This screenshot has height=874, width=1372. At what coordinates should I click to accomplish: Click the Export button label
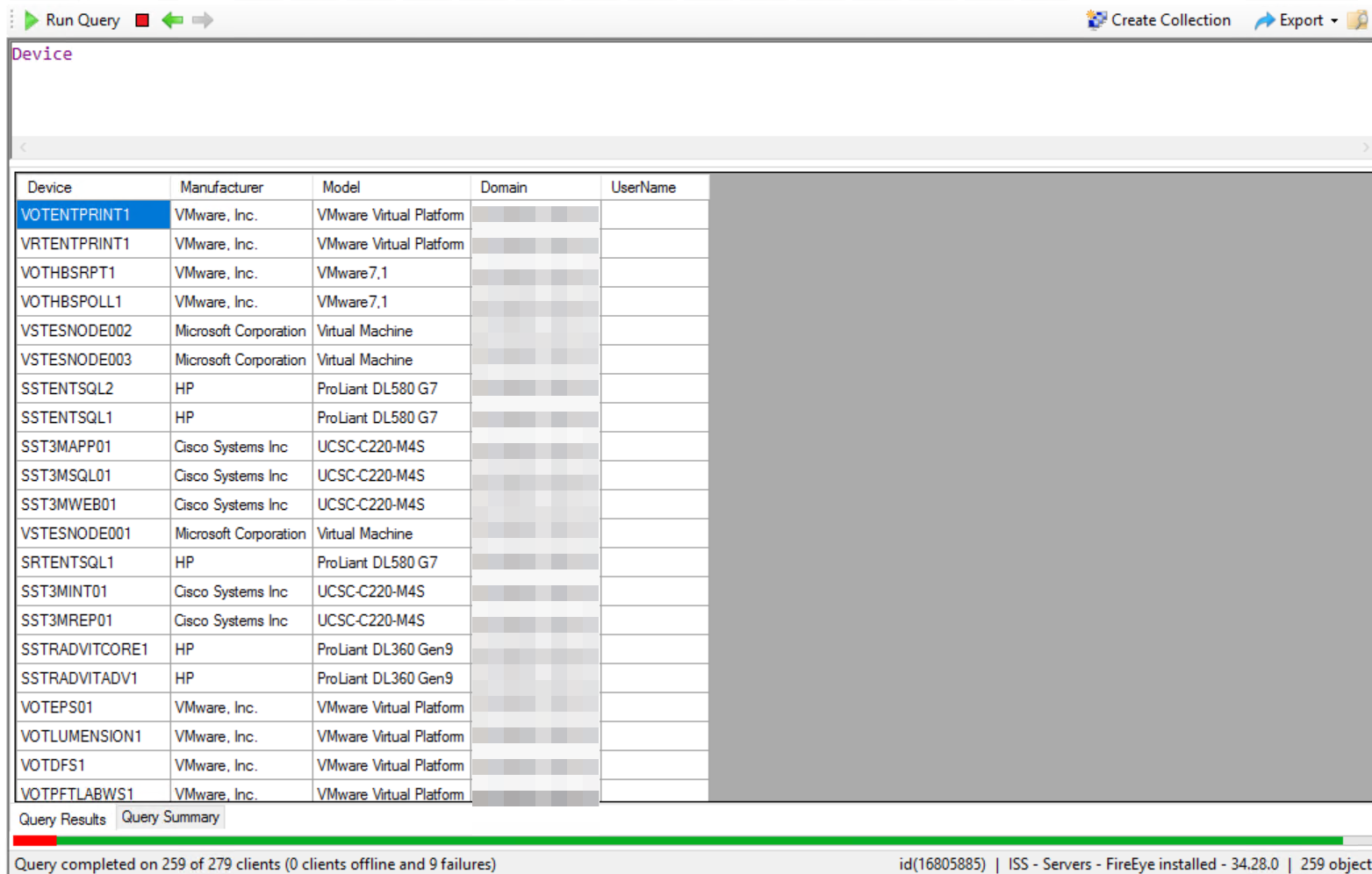click(1301, 20)
